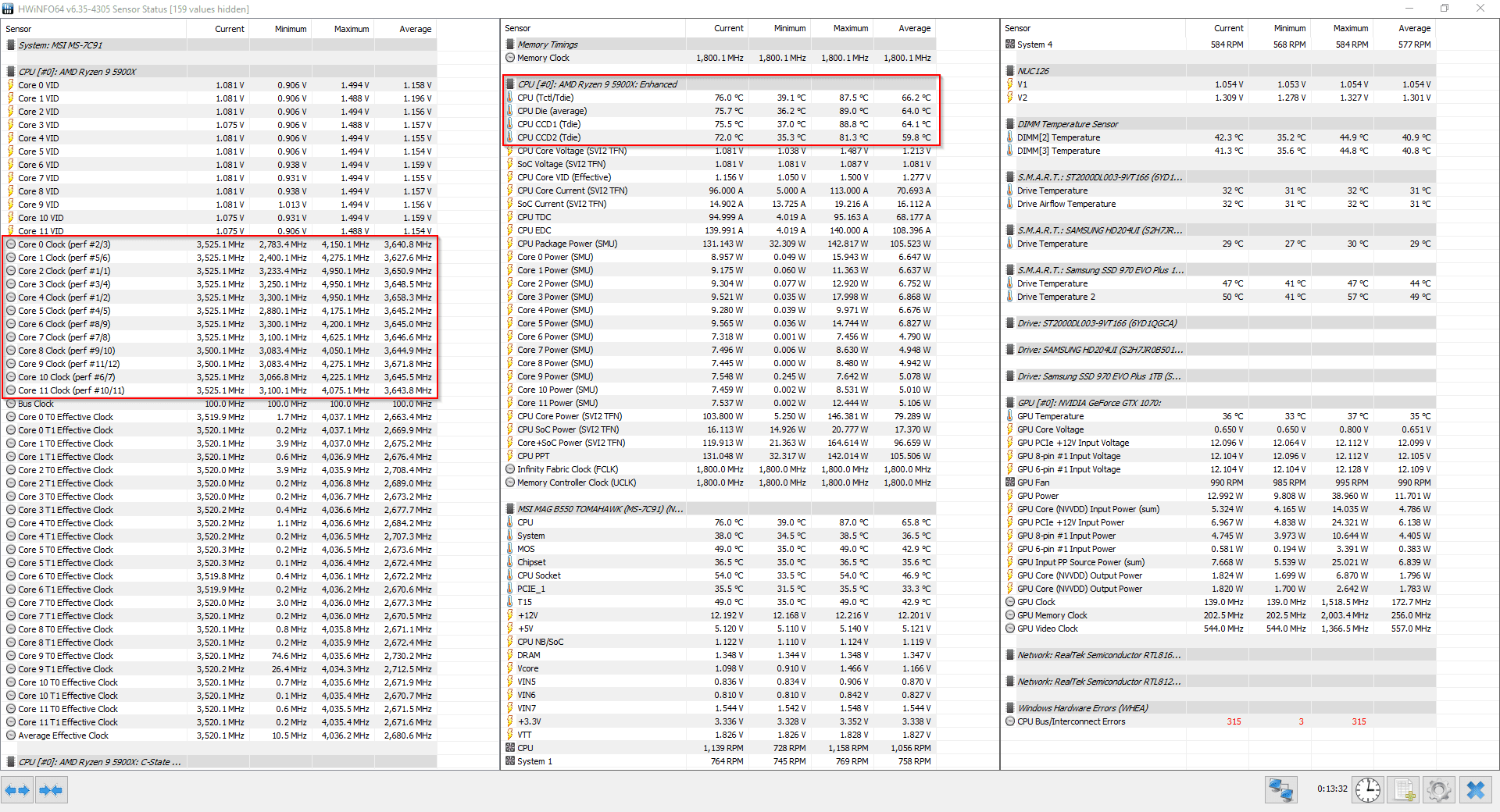Click the voltage bolt icon beside Core 0 VID
This screenshot has width=1500, height=812.
pyautogui.click(x=11, y=85)
